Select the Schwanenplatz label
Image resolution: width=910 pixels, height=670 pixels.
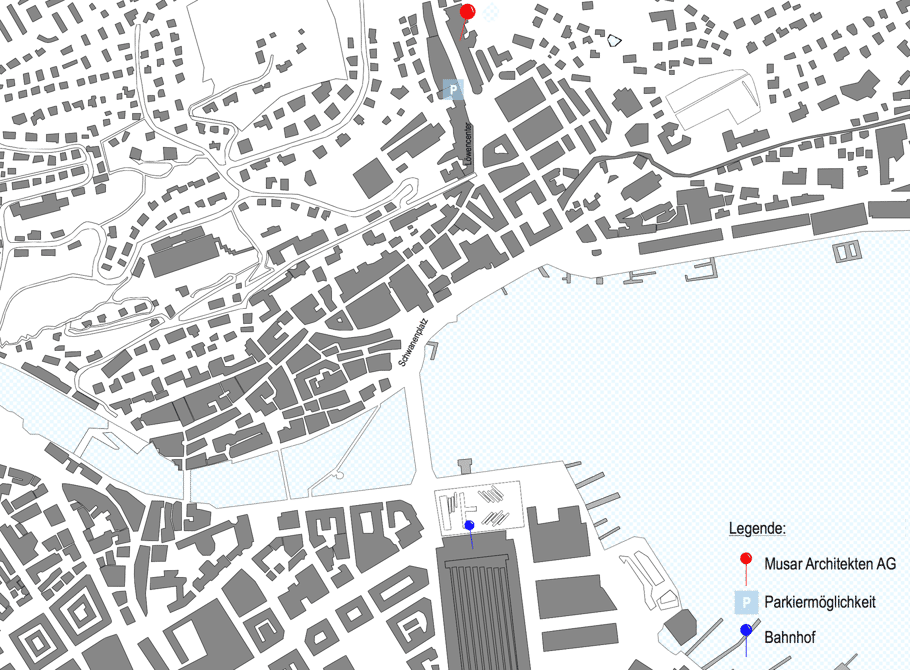coord(413,341)
